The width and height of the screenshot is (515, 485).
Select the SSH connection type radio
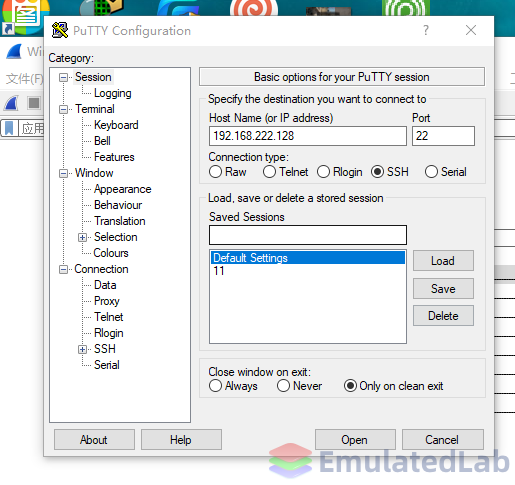(377, 172)
